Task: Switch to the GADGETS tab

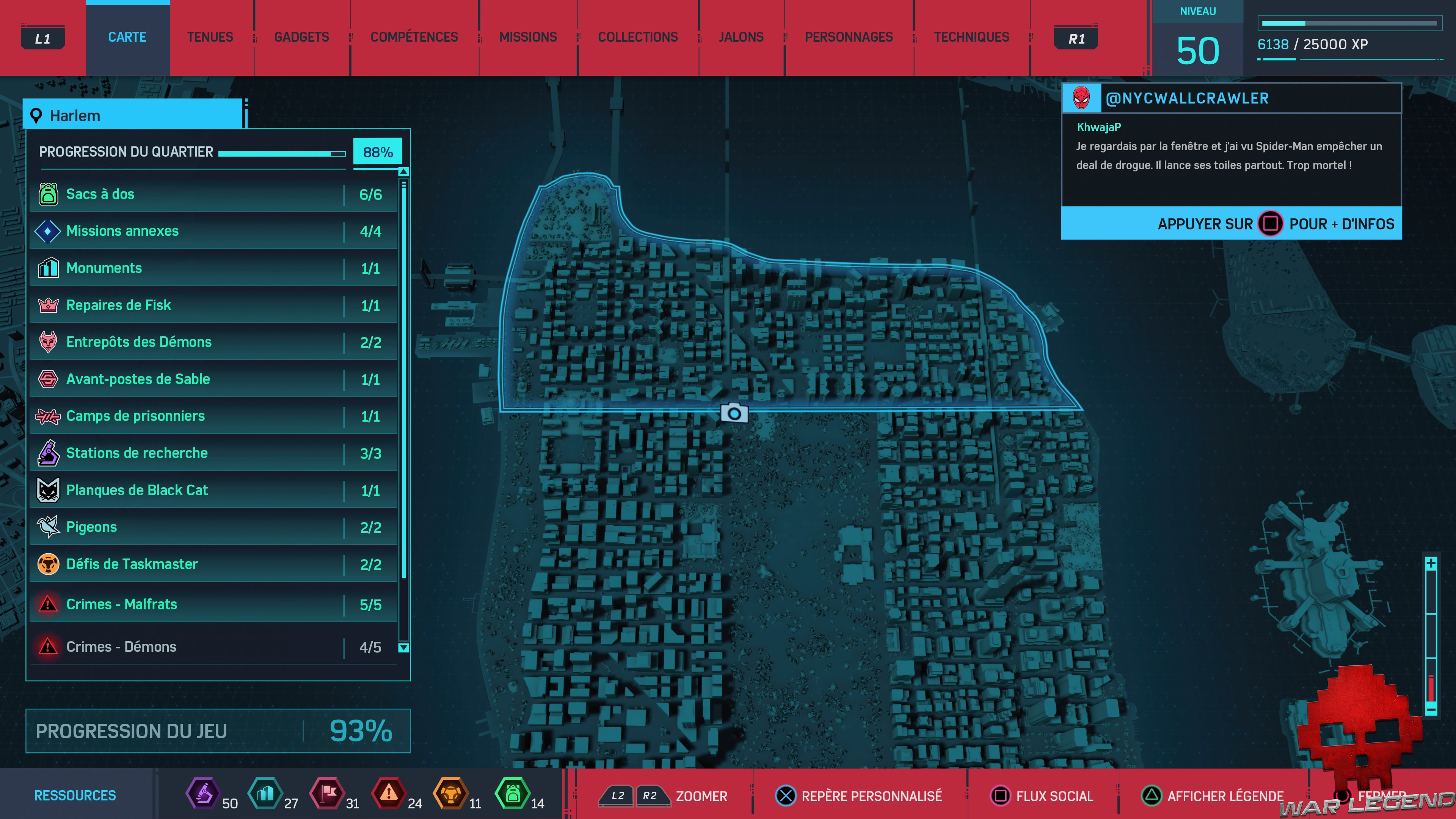Action: (x=301, y=37)
